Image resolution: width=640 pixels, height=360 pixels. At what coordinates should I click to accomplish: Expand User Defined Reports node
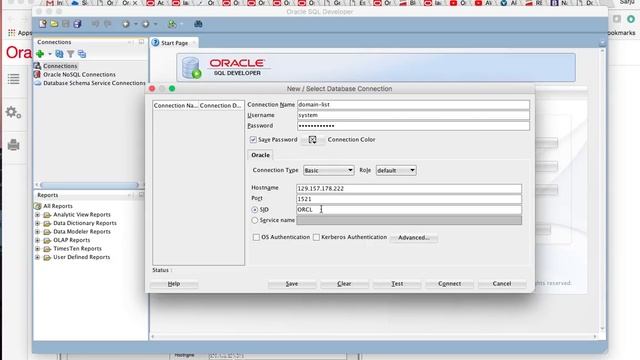point(38,258)
